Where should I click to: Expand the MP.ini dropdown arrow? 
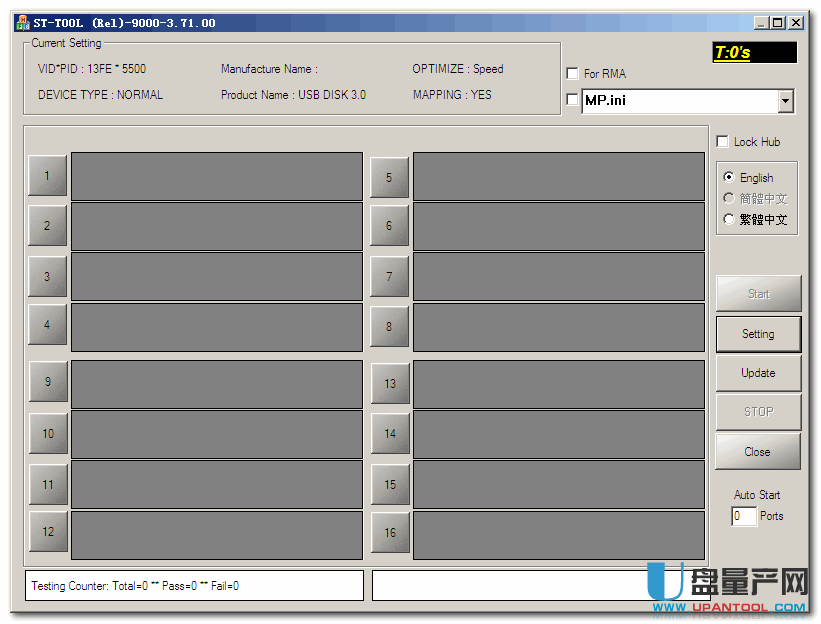pos(785,101)
